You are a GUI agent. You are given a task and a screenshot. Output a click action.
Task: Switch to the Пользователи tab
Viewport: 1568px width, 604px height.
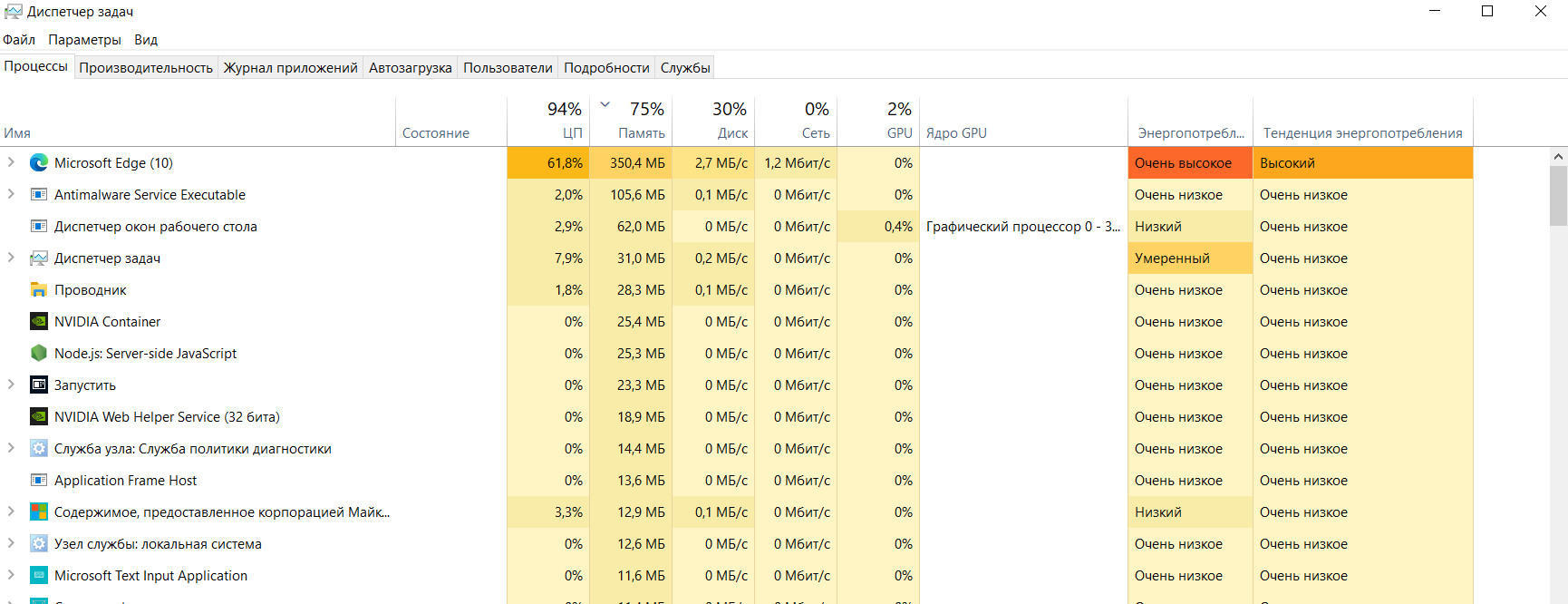[x=508, y=68]
